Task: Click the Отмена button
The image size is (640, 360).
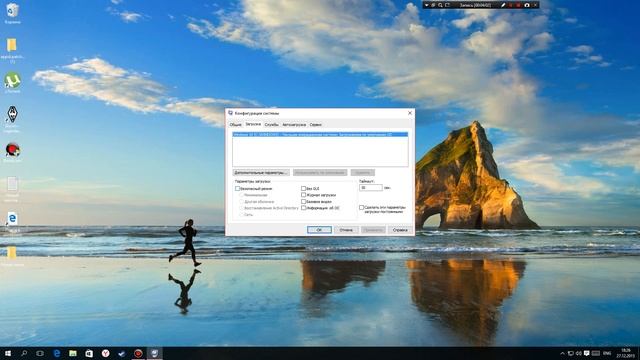Action: [346, 230]
